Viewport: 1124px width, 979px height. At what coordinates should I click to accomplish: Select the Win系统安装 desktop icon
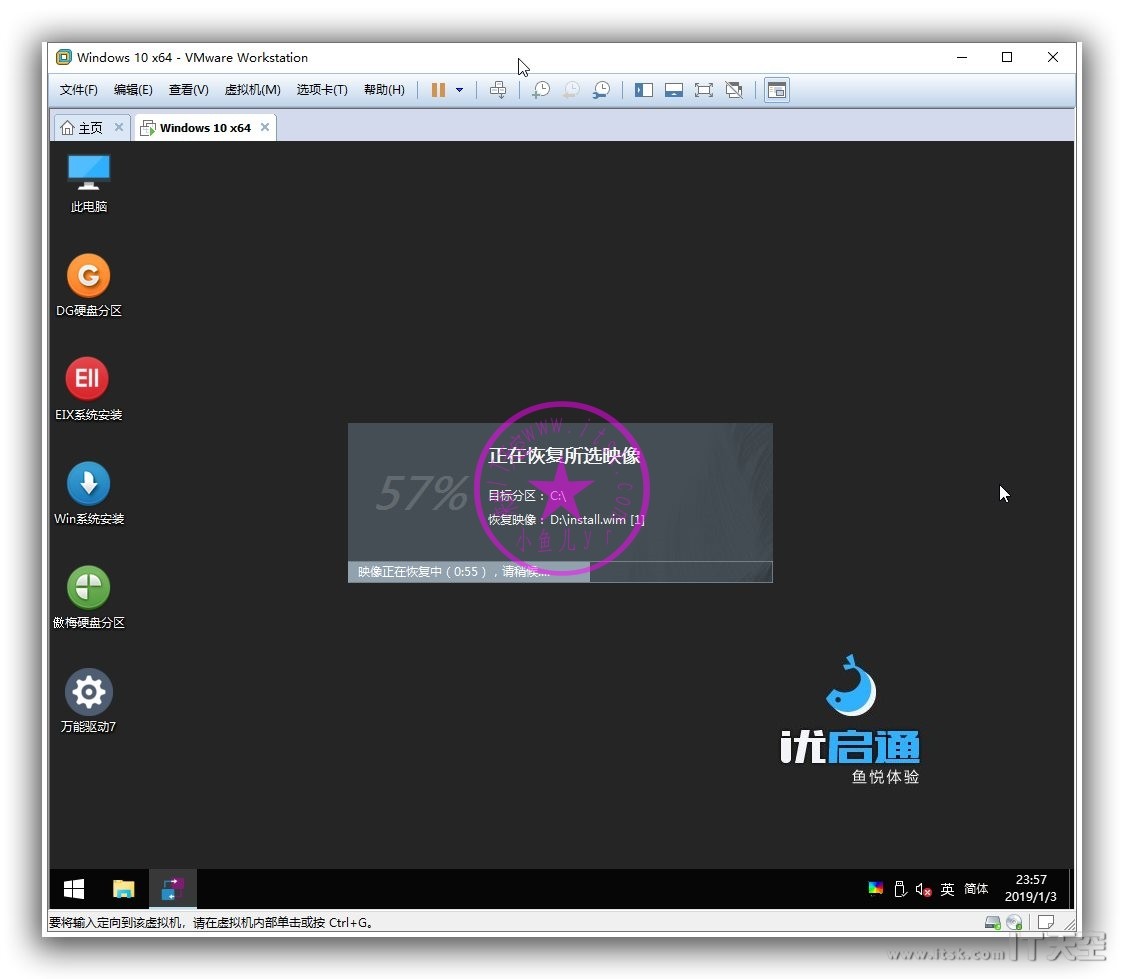pos(89,493)
